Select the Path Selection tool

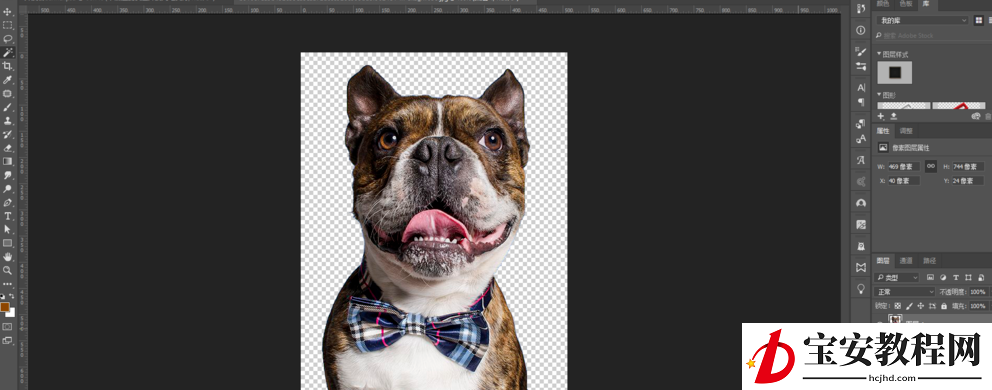pyautogui.click(x=8, y=229)
